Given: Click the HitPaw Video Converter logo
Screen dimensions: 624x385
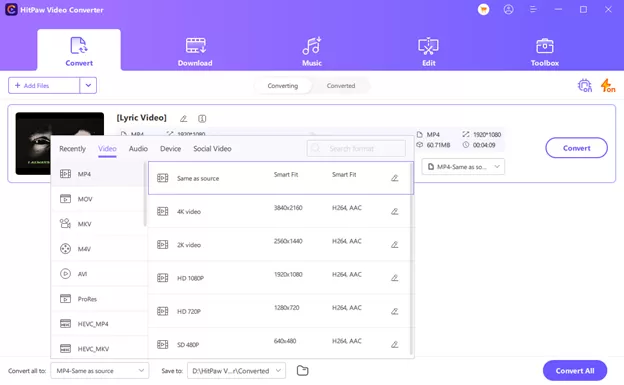Looking at the screenshot, I should (11, 10).
